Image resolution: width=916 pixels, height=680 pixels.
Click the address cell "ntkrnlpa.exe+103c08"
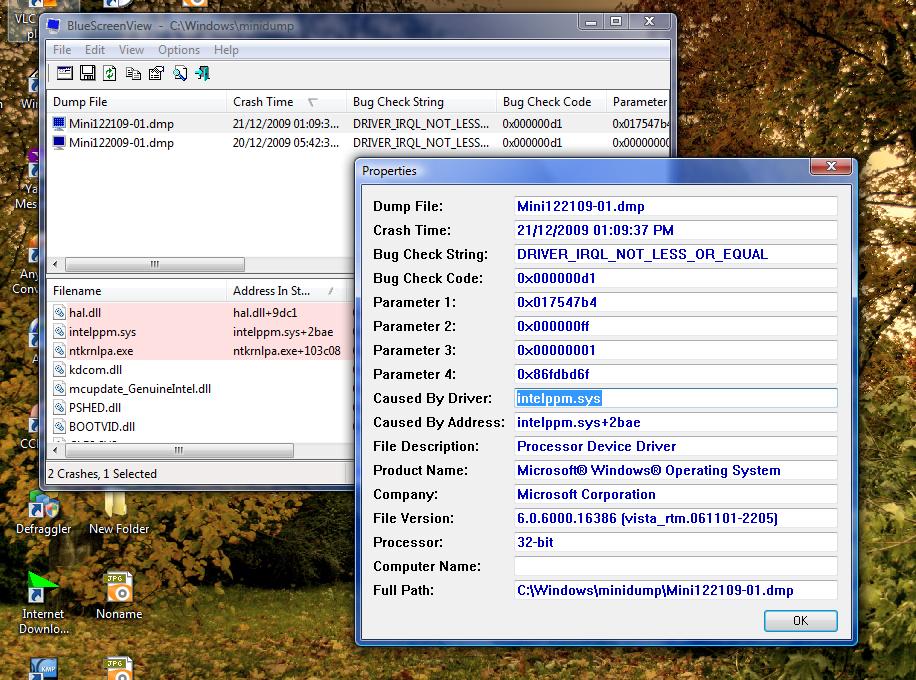tap(286, 351)
